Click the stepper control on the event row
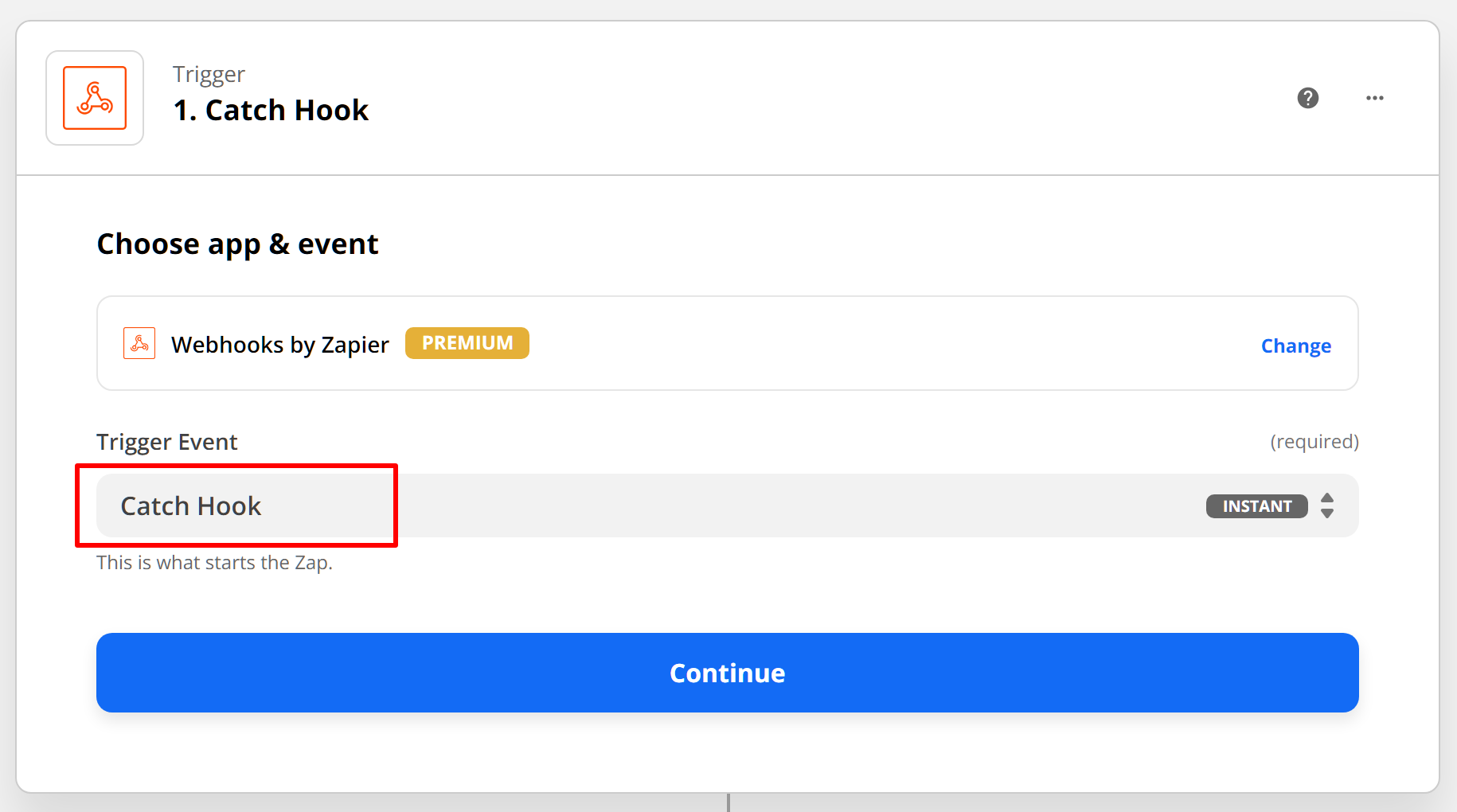 [1326, 506]
